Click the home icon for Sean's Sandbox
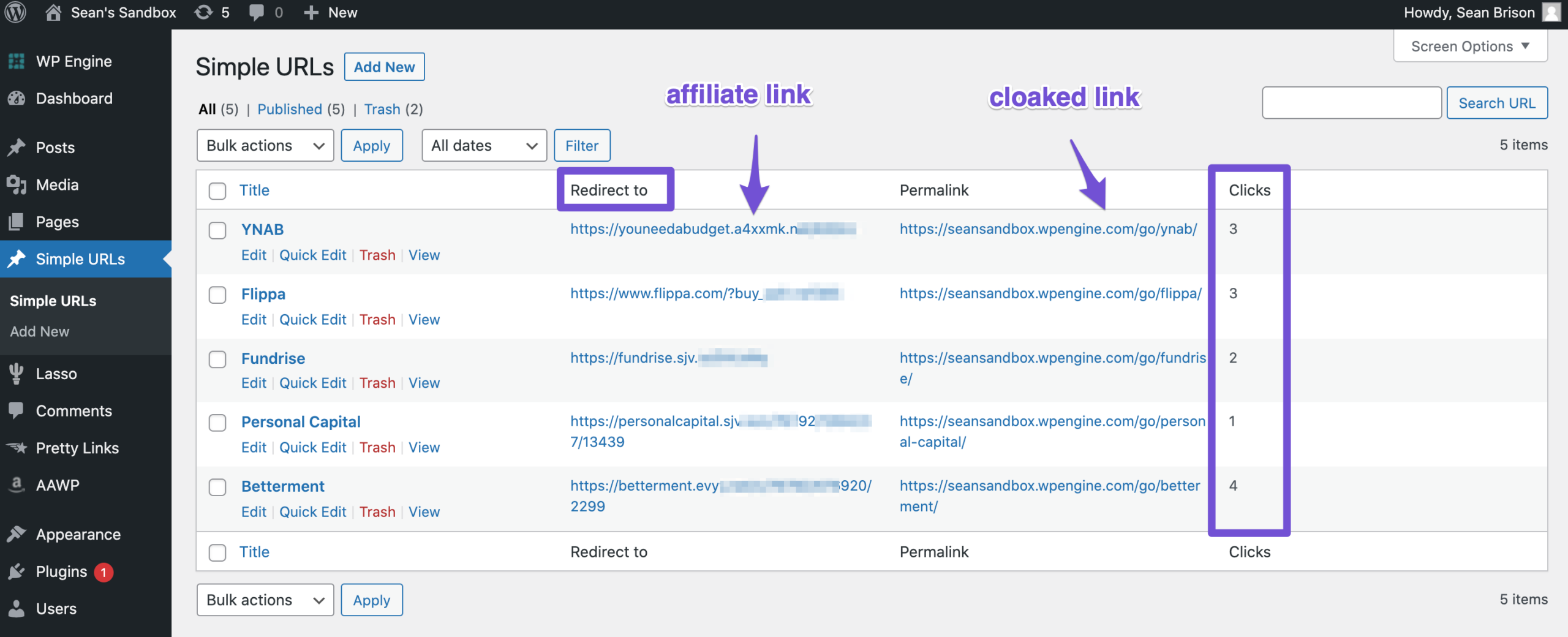The height and width of the screenshot is (637, 1568). pos(53,12)
